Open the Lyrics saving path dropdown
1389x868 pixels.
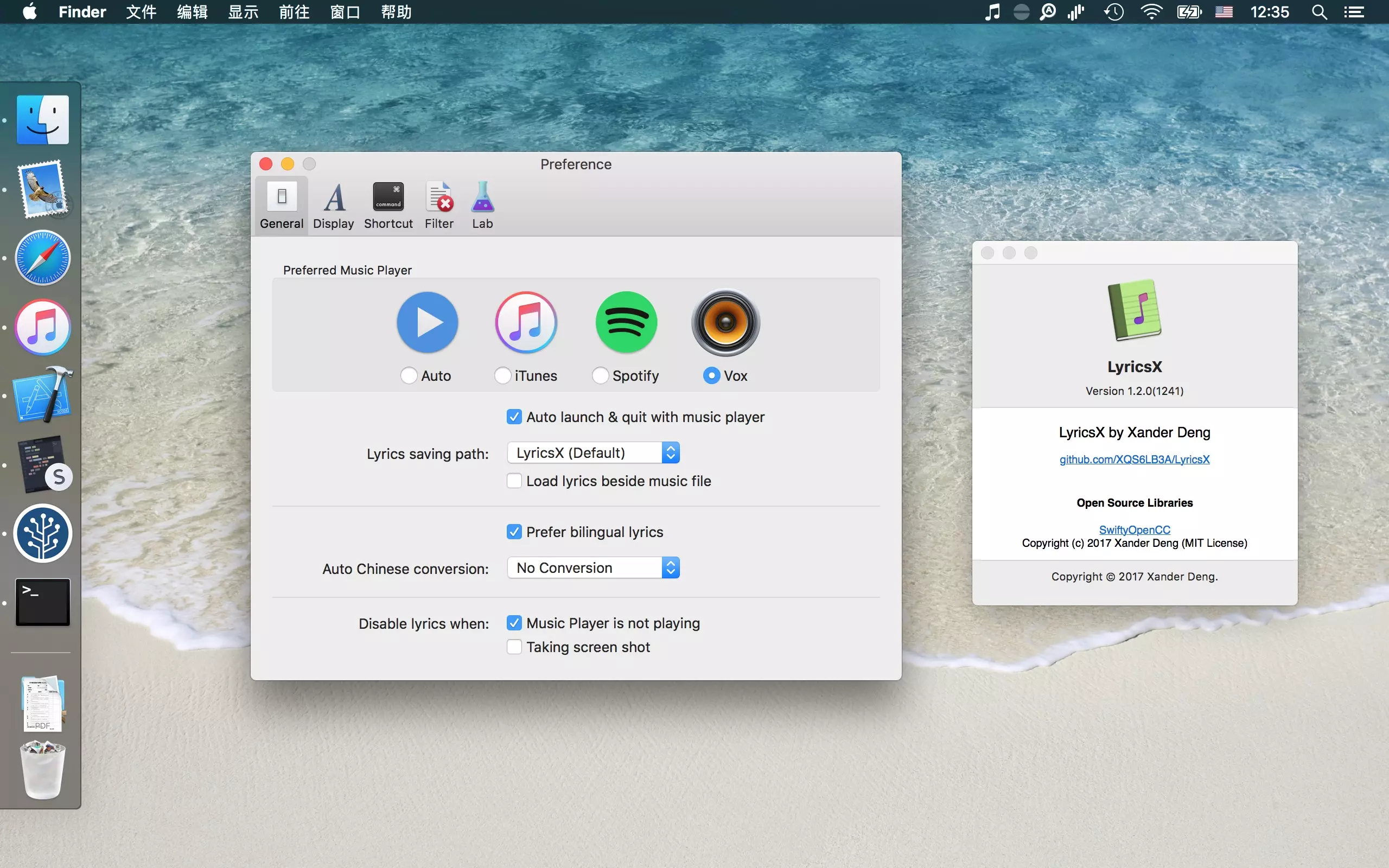[x=593, y=453]
